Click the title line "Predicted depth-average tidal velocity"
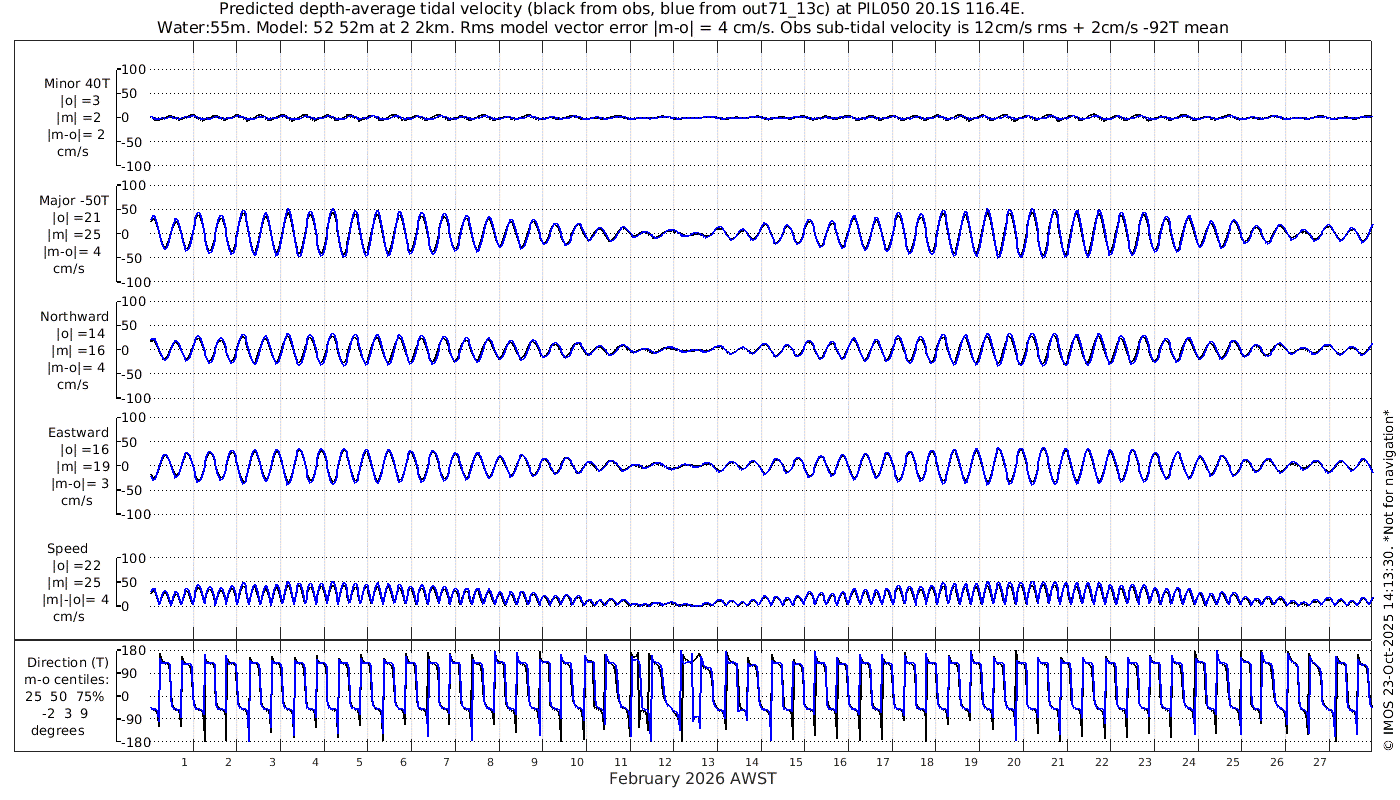The image size is (1400, 800). [x=621, y=9]
